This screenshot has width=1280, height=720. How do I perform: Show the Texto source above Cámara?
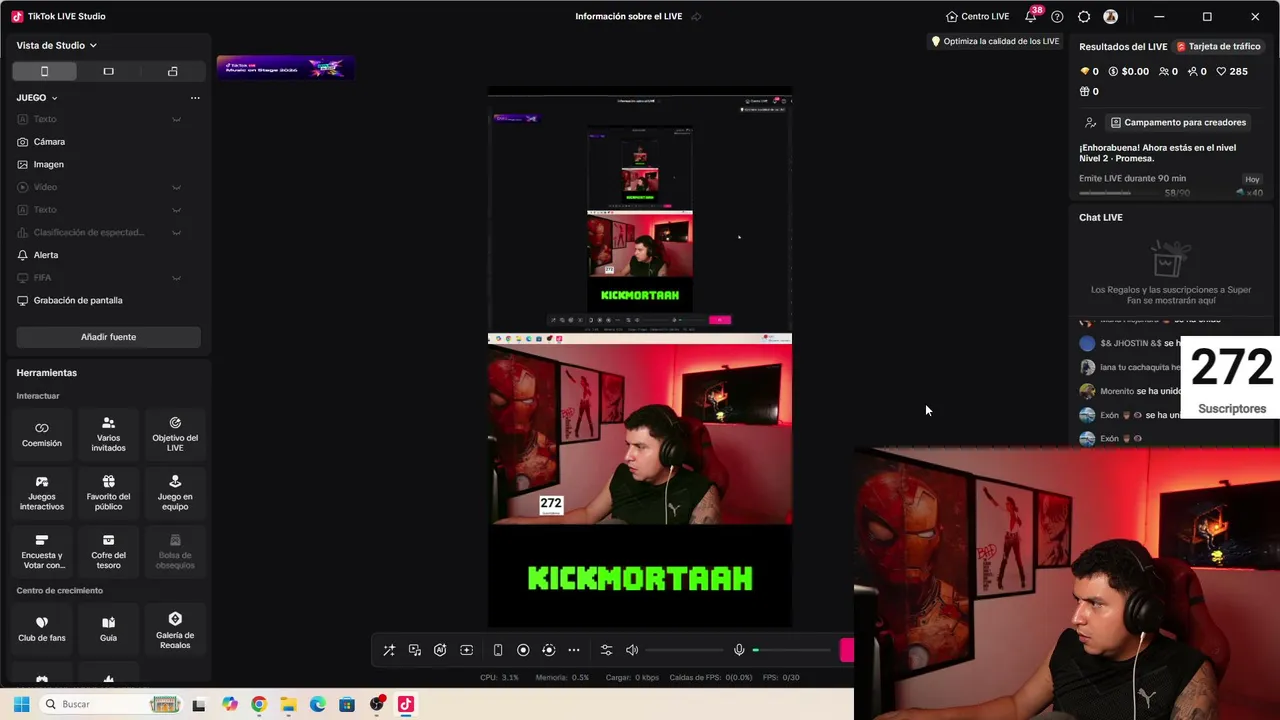[176, 119]
